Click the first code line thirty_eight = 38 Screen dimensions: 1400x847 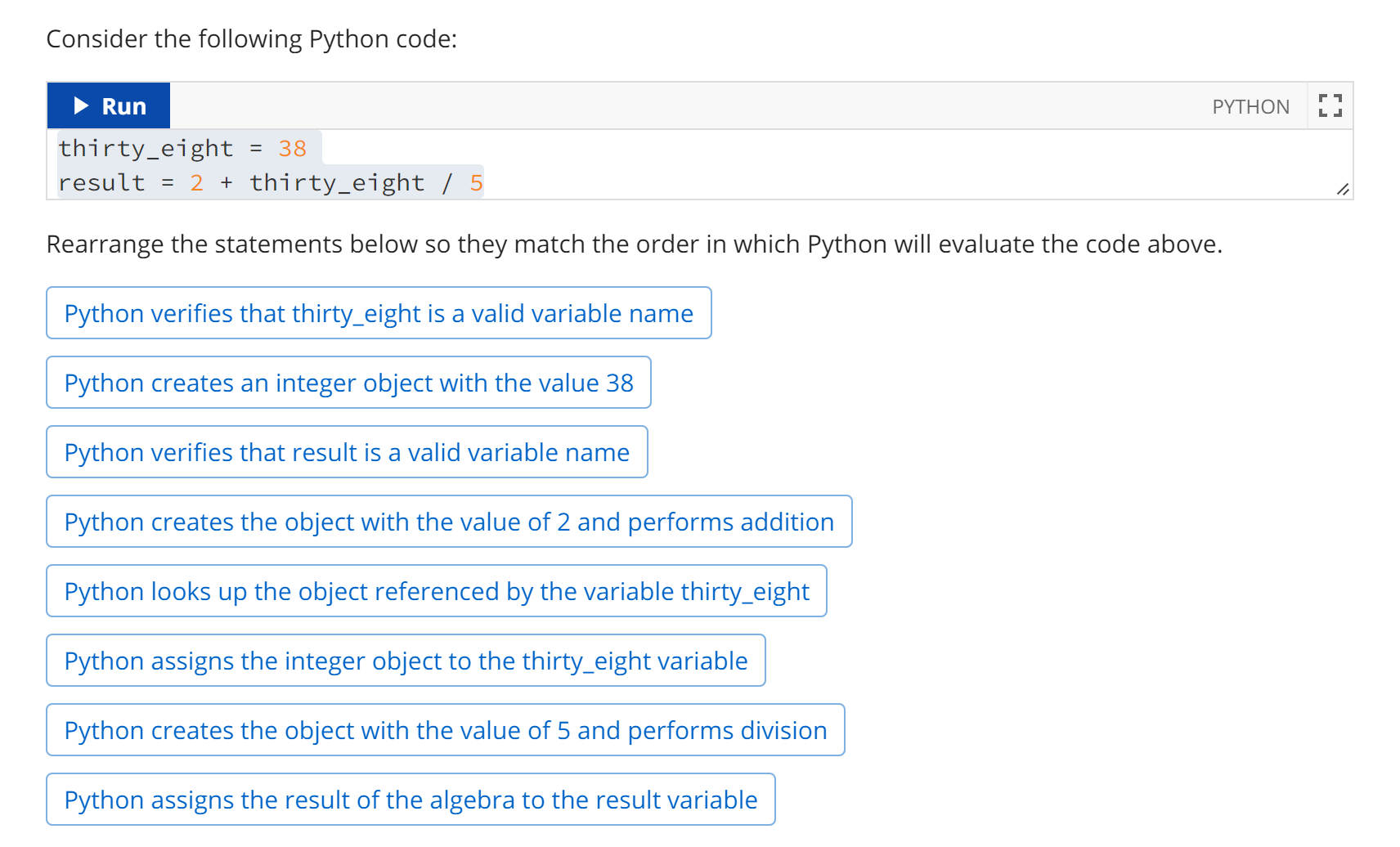click(x=182, y=148)
